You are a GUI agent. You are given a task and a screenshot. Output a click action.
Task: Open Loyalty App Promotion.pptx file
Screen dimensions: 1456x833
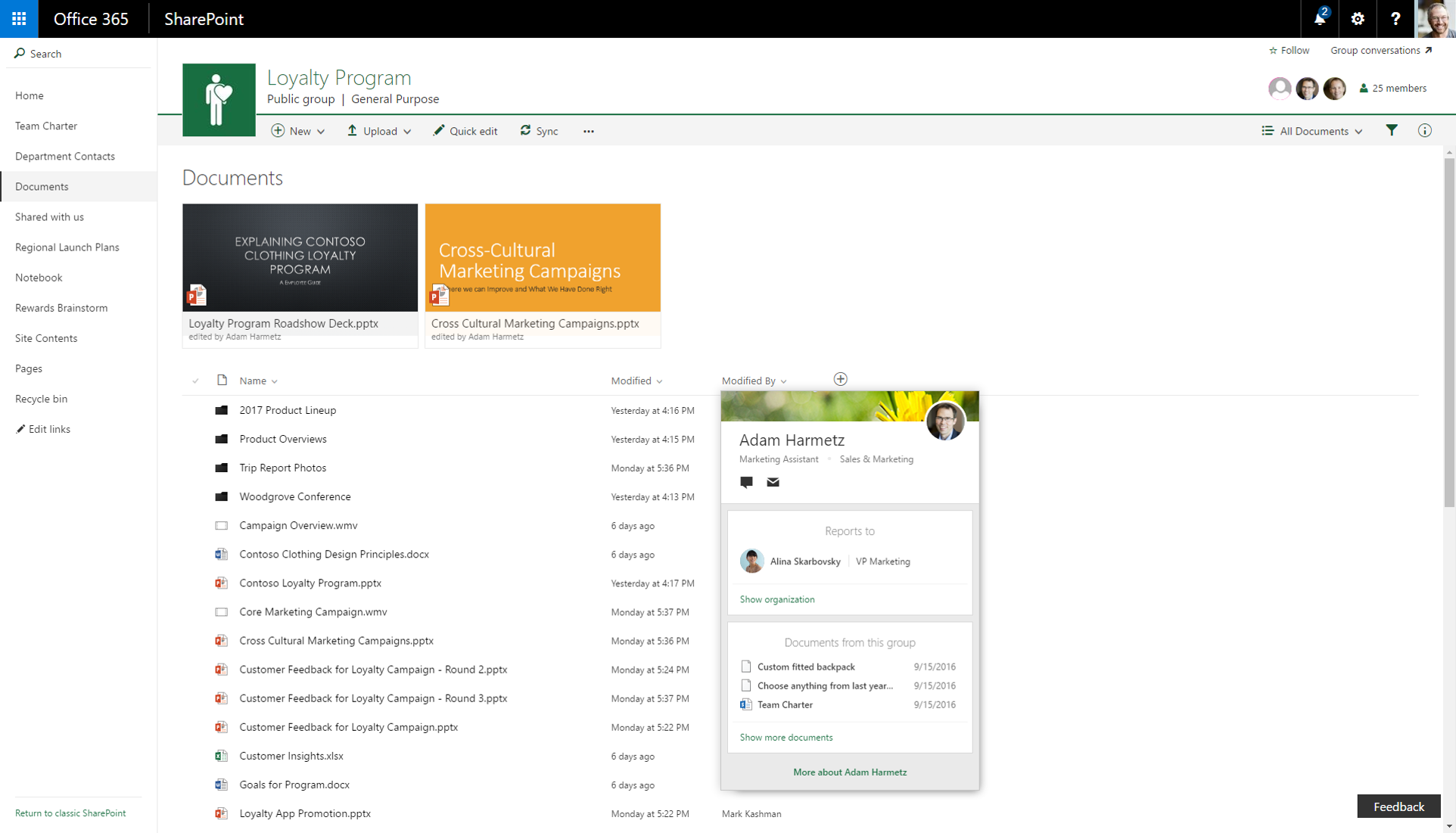click(x=305, y=813)
